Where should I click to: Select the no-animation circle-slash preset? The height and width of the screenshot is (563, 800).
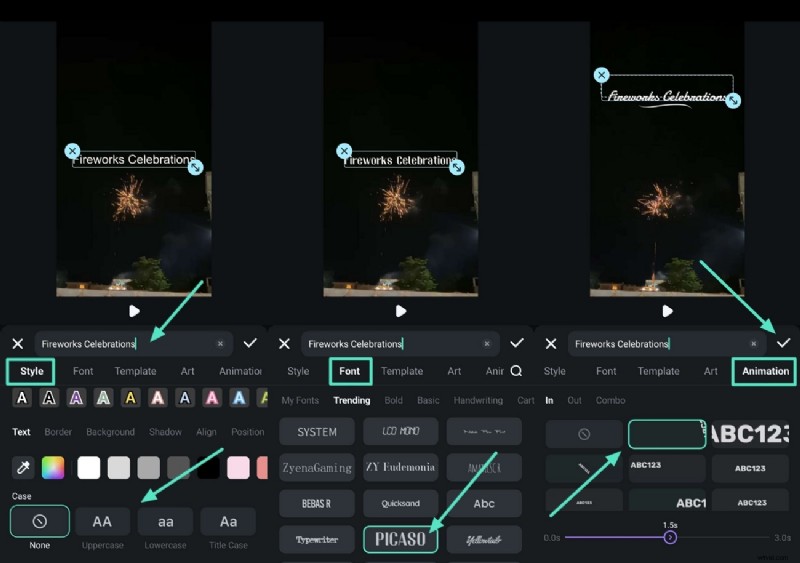coord(584,434)
